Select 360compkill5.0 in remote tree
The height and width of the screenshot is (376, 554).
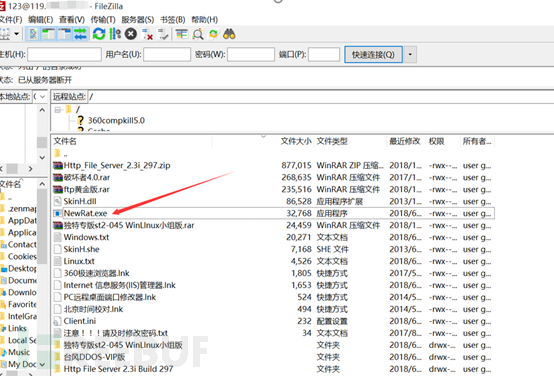click(x=116, y=121)
